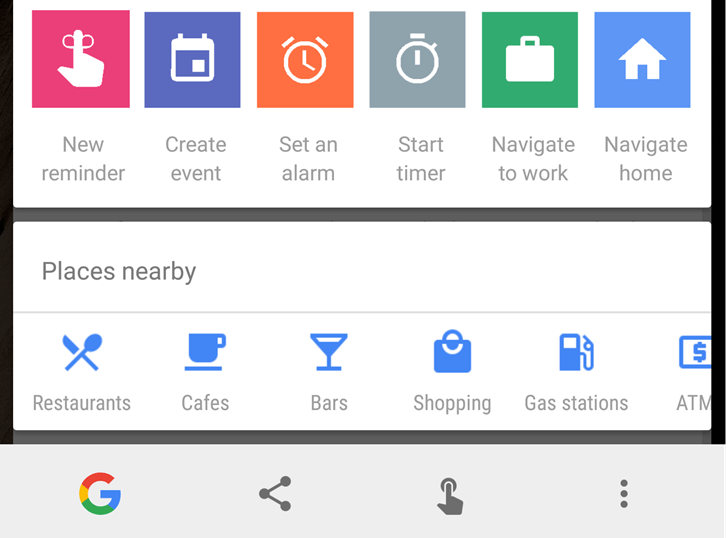Select the Restaurants fork and spoon icon
The width and height of the screenshot is (728, 538).
82,352
